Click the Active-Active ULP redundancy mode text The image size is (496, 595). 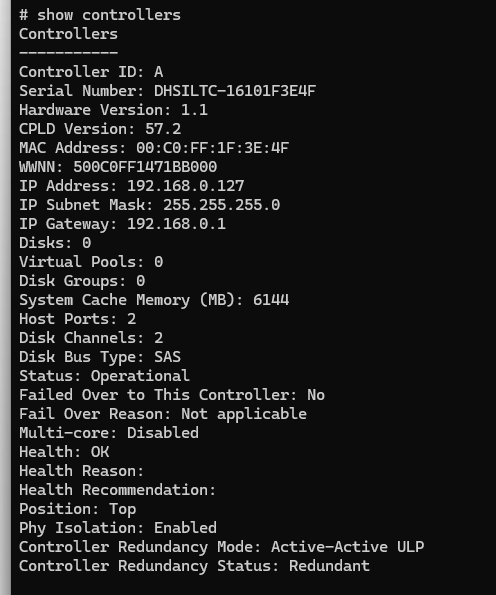(348, 547)
